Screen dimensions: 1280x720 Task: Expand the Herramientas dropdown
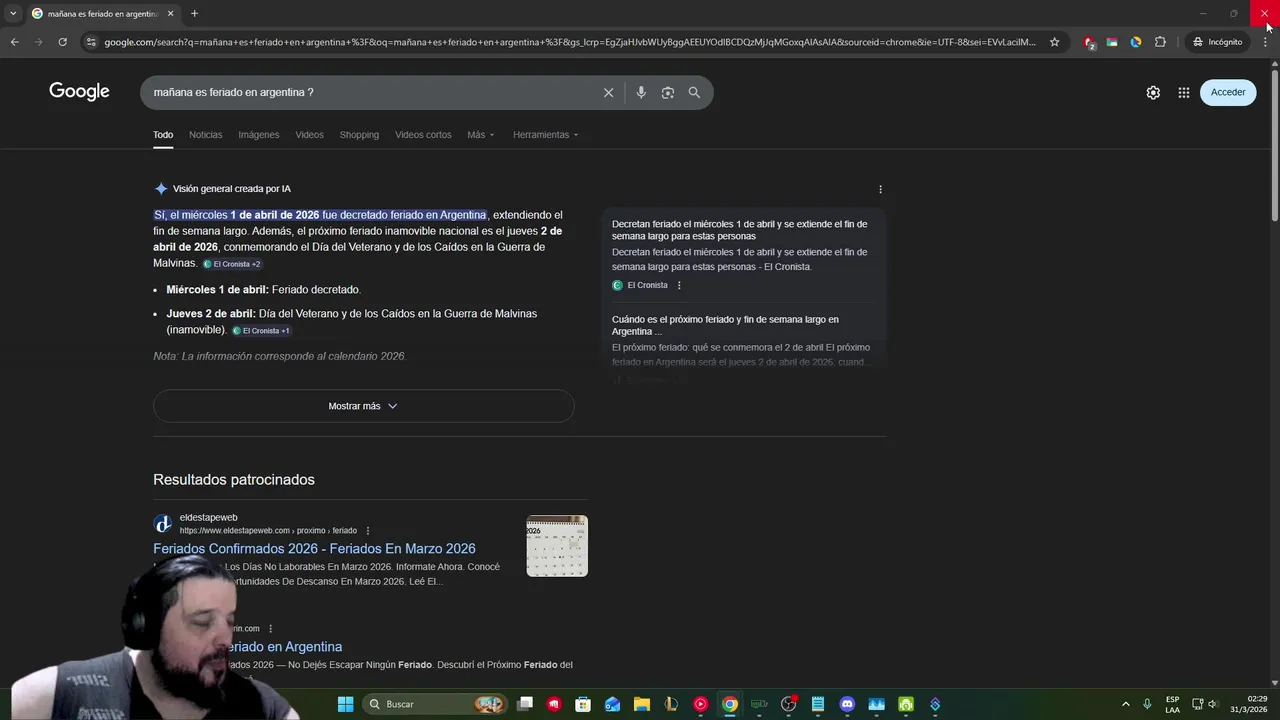pos(545,135)
